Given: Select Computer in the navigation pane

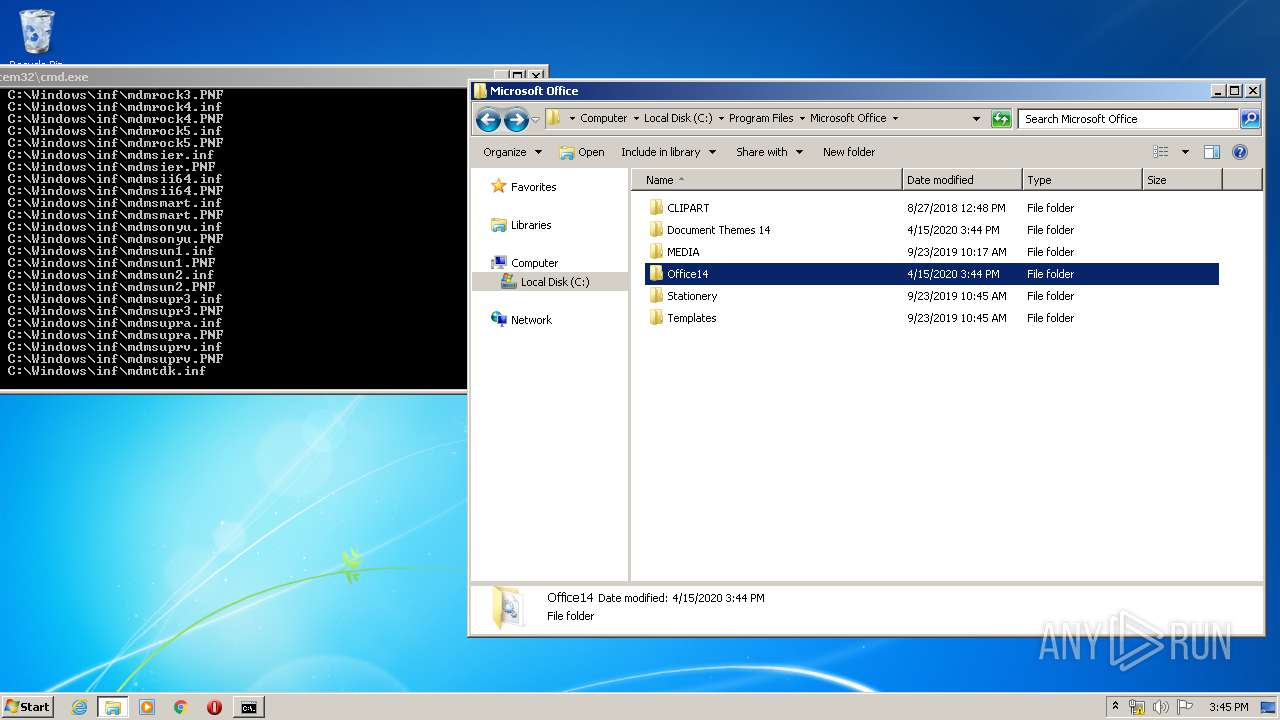Looking at the screenshot, I should click(x=534, y=263).
